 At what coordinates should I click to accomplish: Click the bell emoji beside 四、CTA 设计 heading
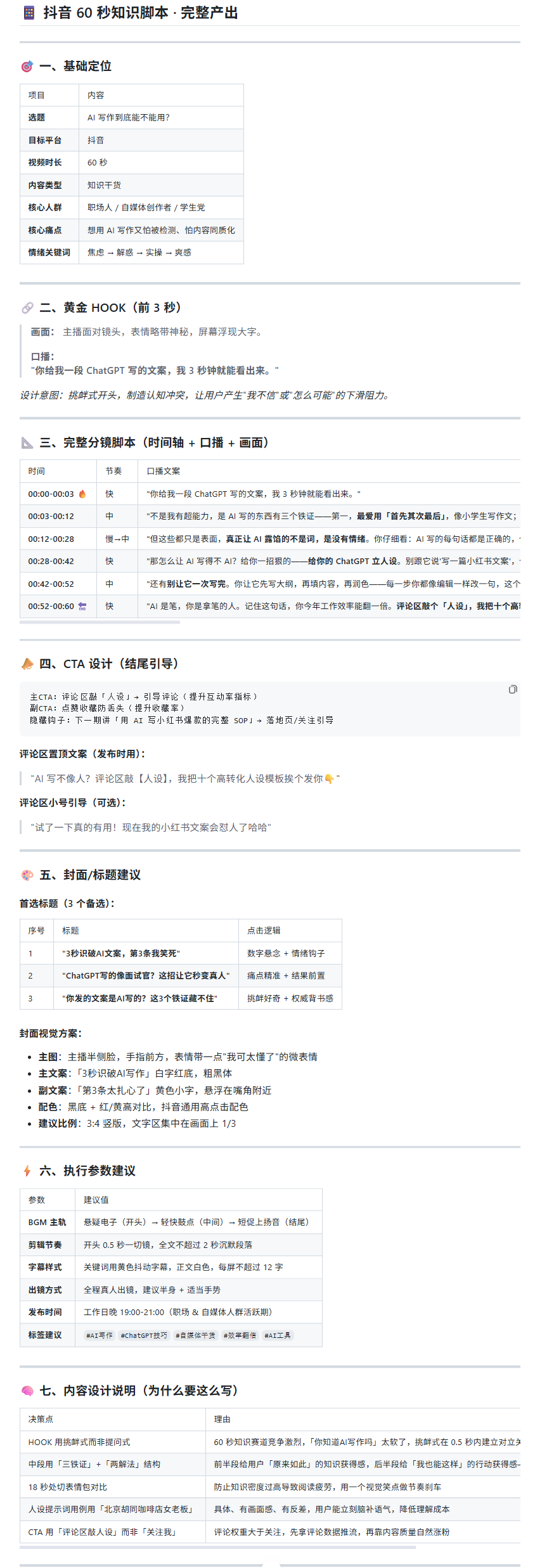27,664
